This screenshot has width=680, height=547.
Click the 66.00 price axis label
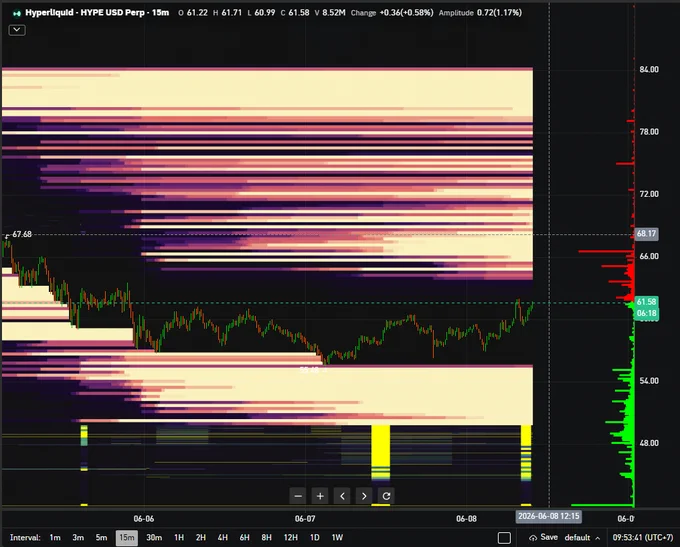[649, 256]
